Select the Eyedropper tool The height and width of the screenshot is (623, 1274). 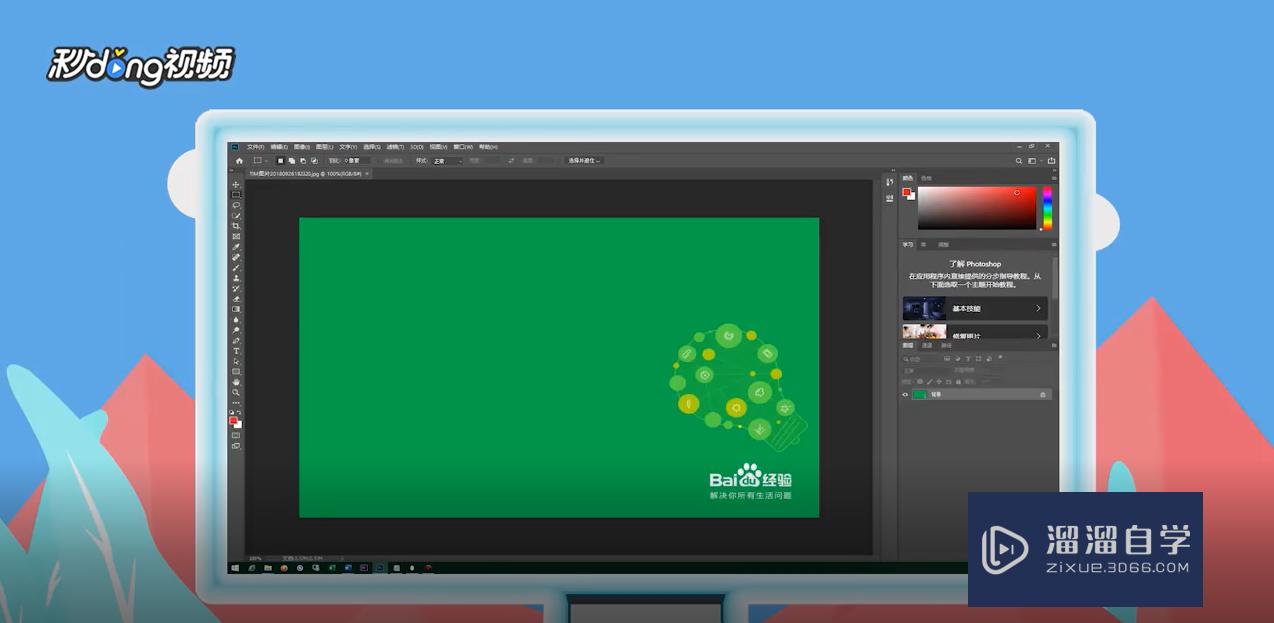pyautogui.click(x=236, y=247)
